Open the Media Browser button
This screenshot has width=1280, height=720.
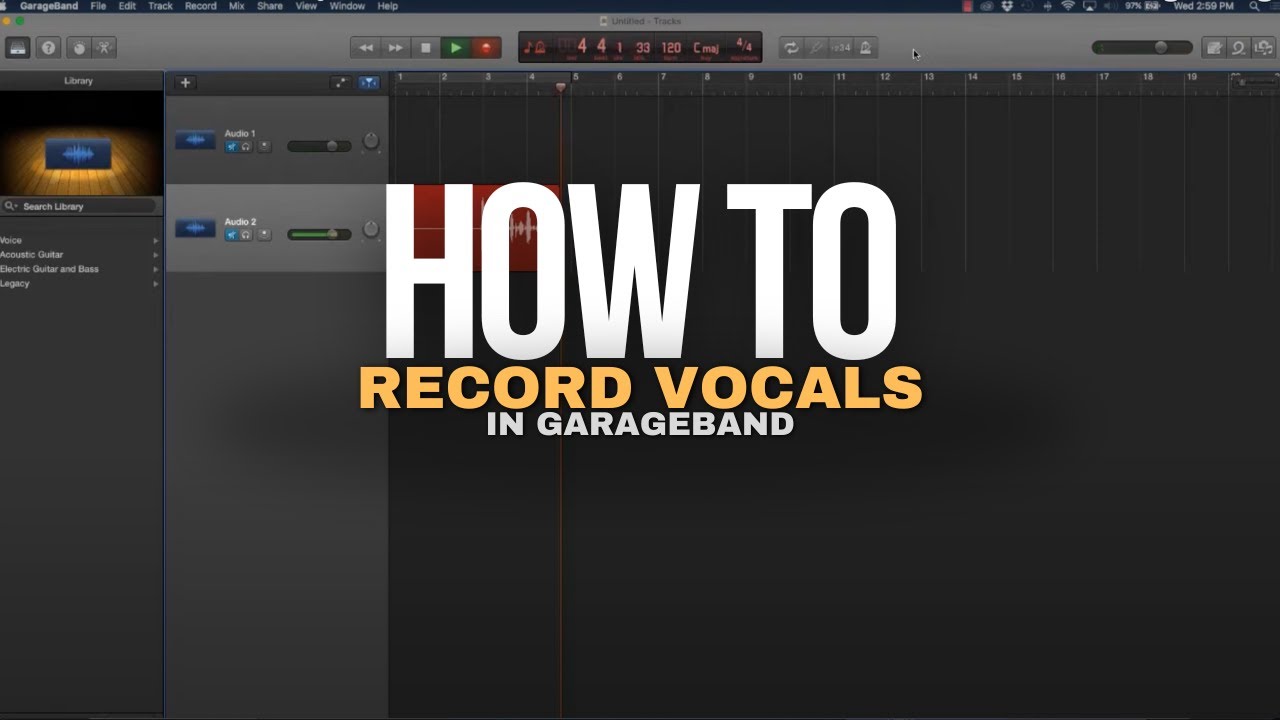click(x=1263, y=47)
